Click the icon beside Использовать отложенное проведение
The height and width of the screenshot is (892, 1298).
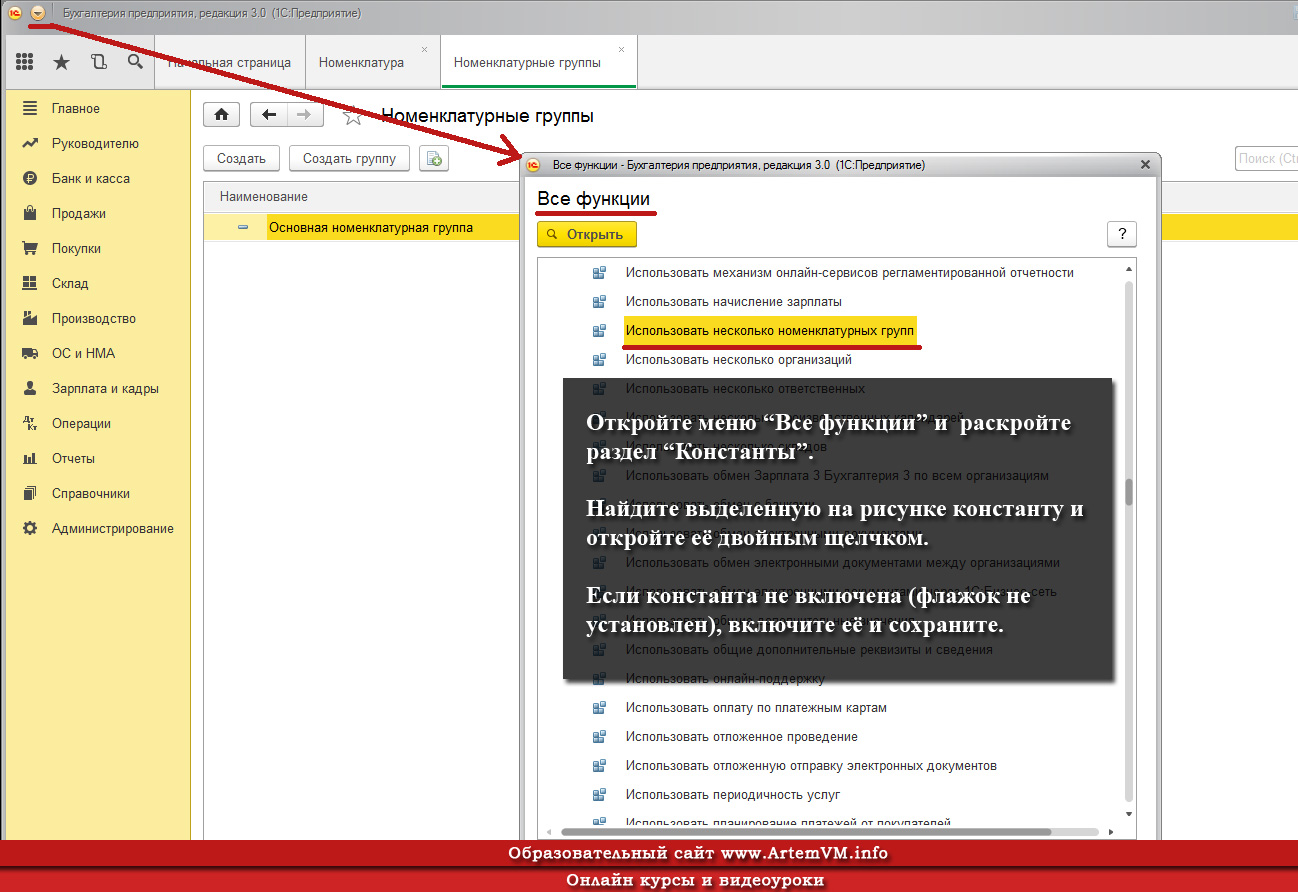[599, 736]
